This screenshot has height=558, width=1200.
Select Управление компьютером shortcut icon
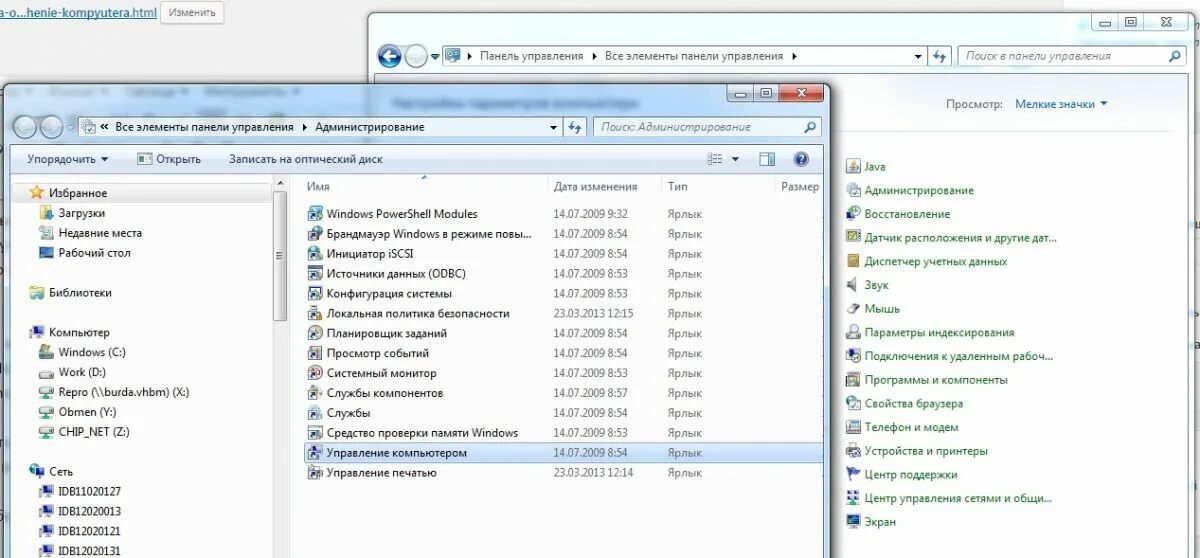[315, 453]
